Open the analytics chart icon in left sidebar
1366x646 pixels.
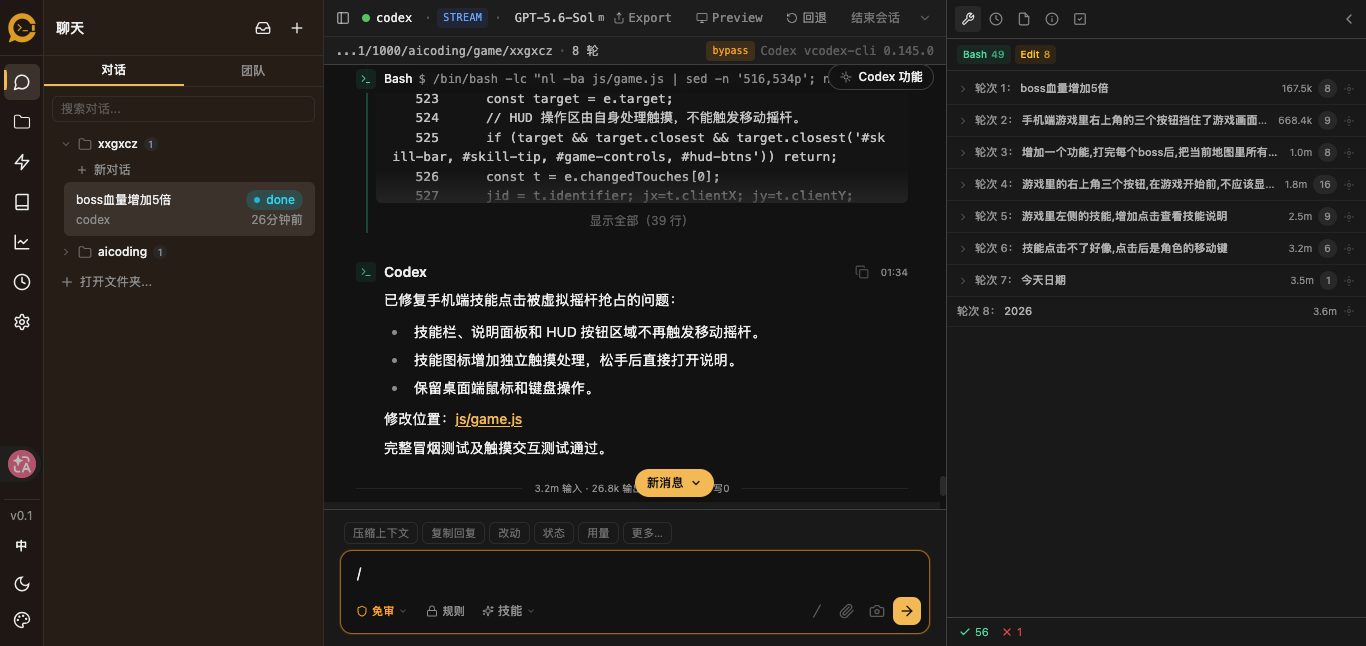(22, 242)
